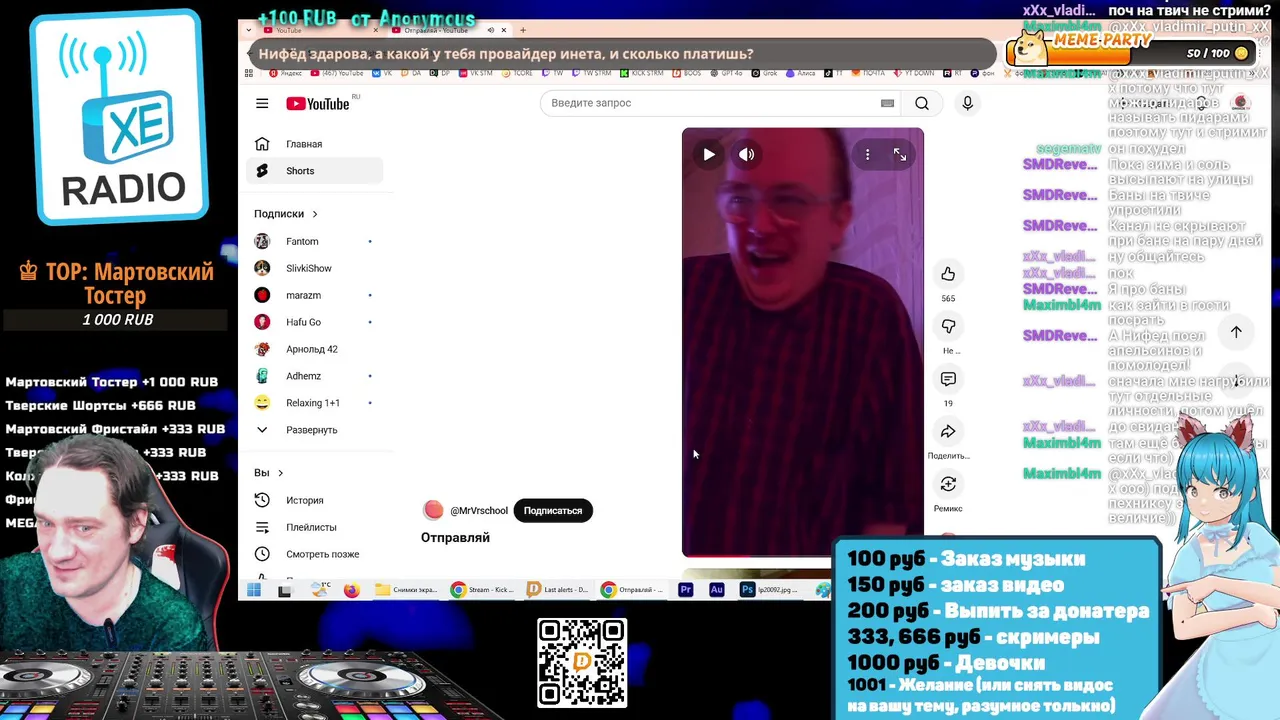
Task: Open Смотреть позже watch later list
Action: (314, 554)
